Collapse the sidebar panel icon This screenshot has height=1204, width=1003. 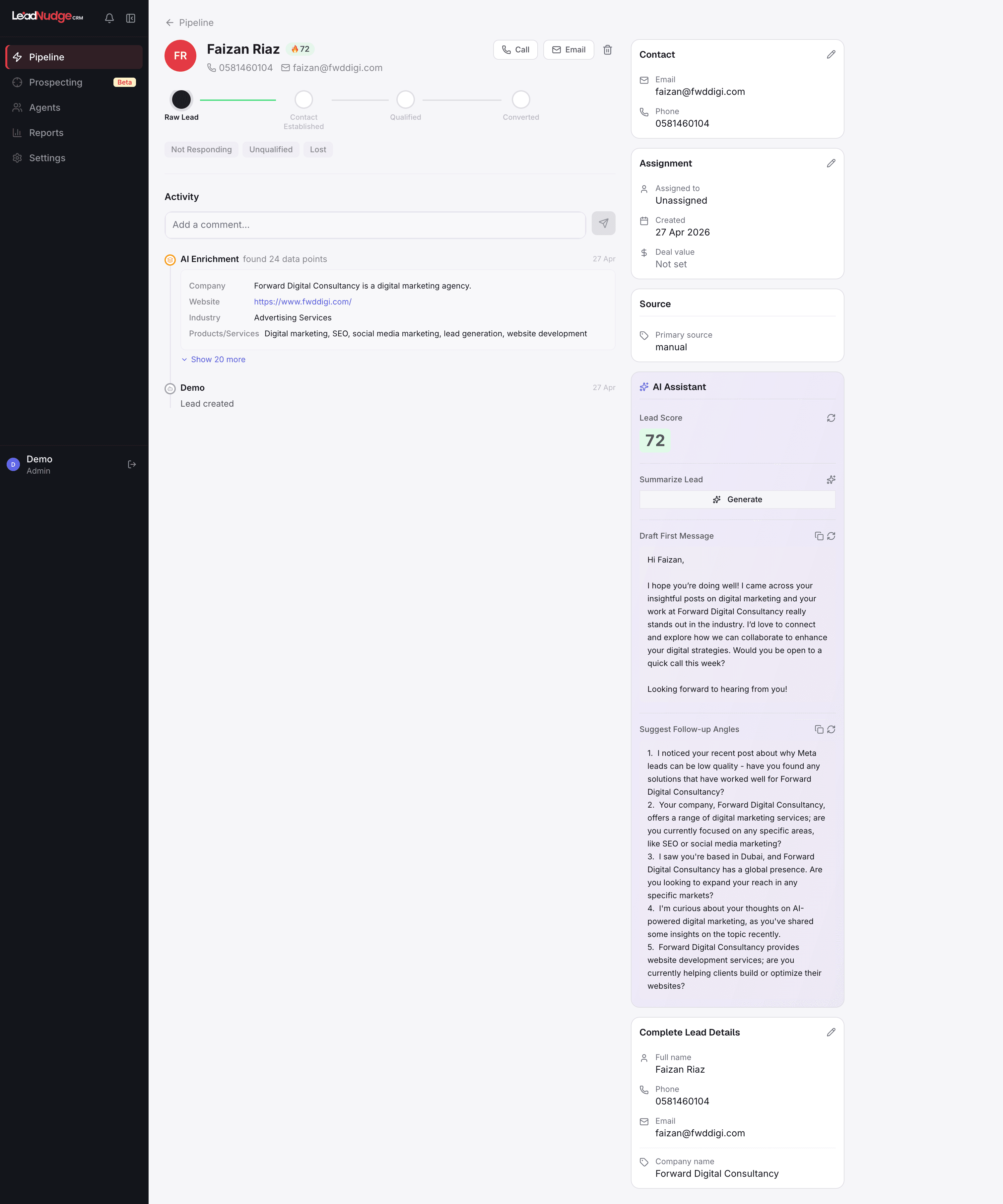[131, 18]
